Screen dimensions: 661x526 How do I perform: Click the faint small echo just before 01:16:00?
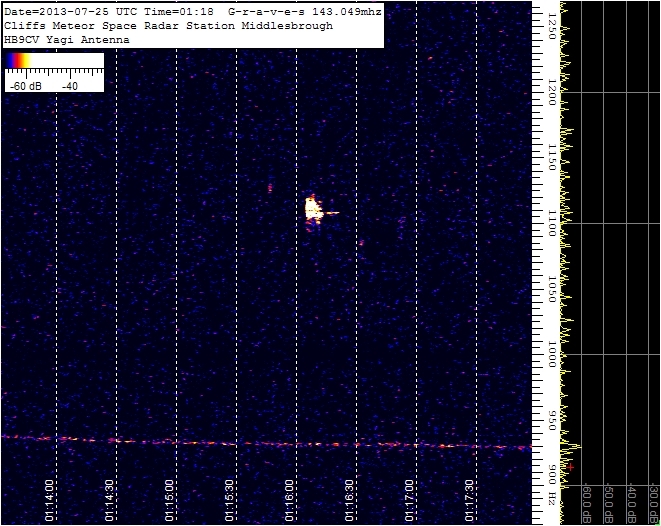270,188
